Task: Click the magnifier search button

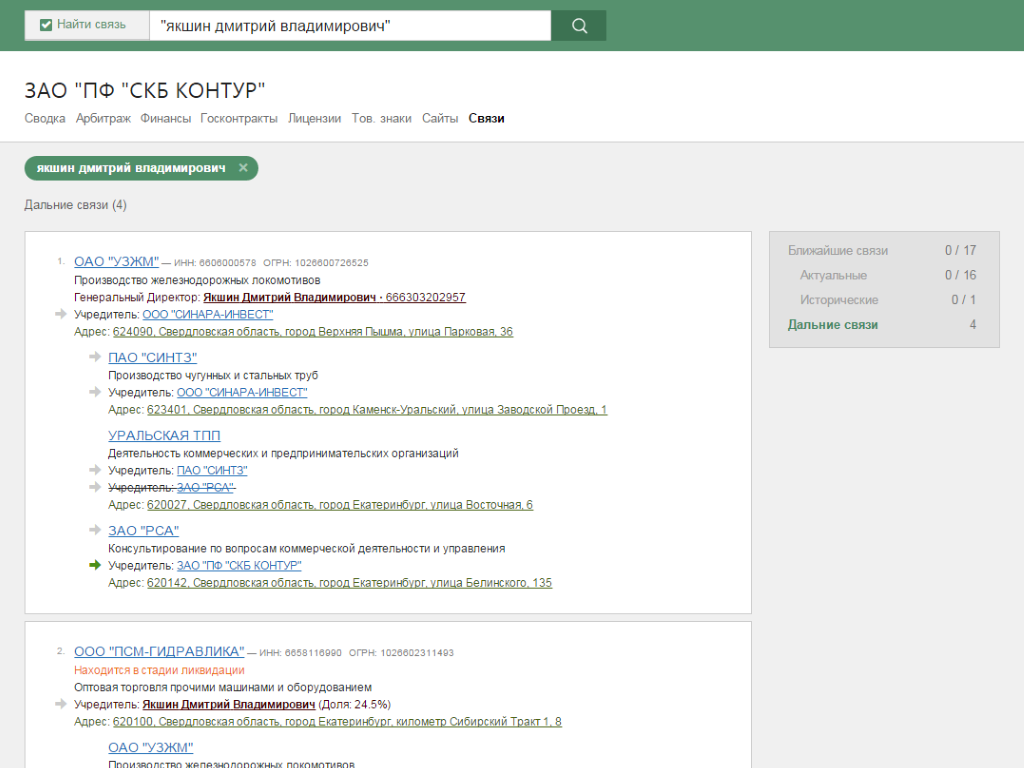Action: coord(579,26)
